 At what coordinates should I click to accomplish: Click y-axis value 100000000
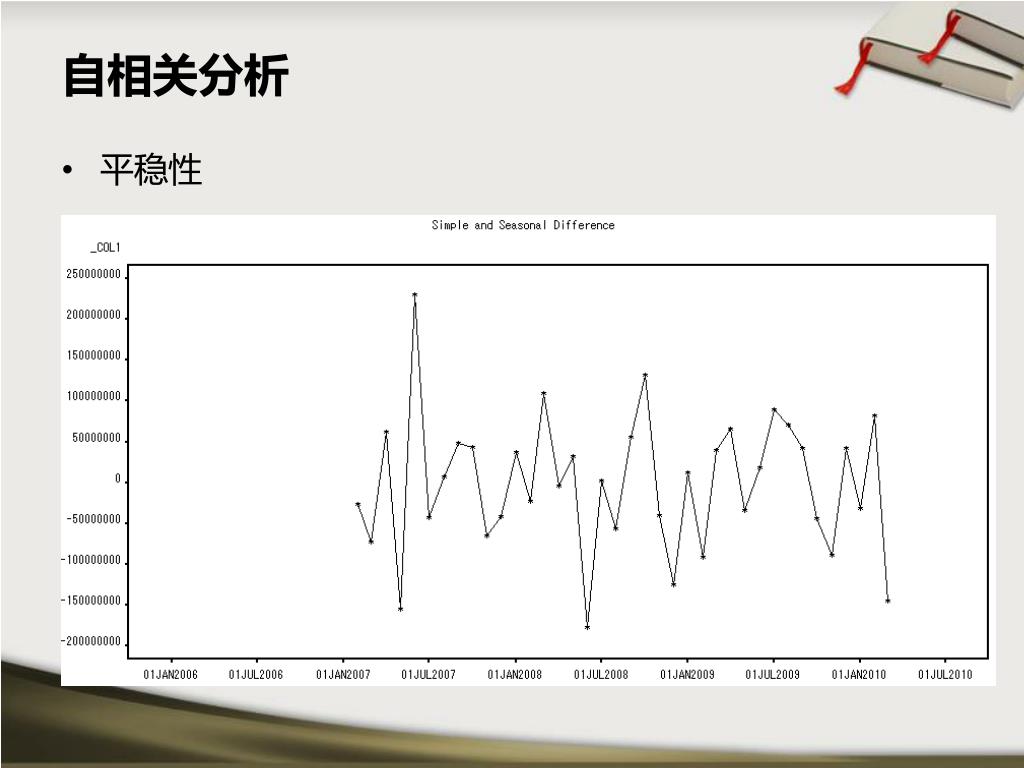pos(93,396)
